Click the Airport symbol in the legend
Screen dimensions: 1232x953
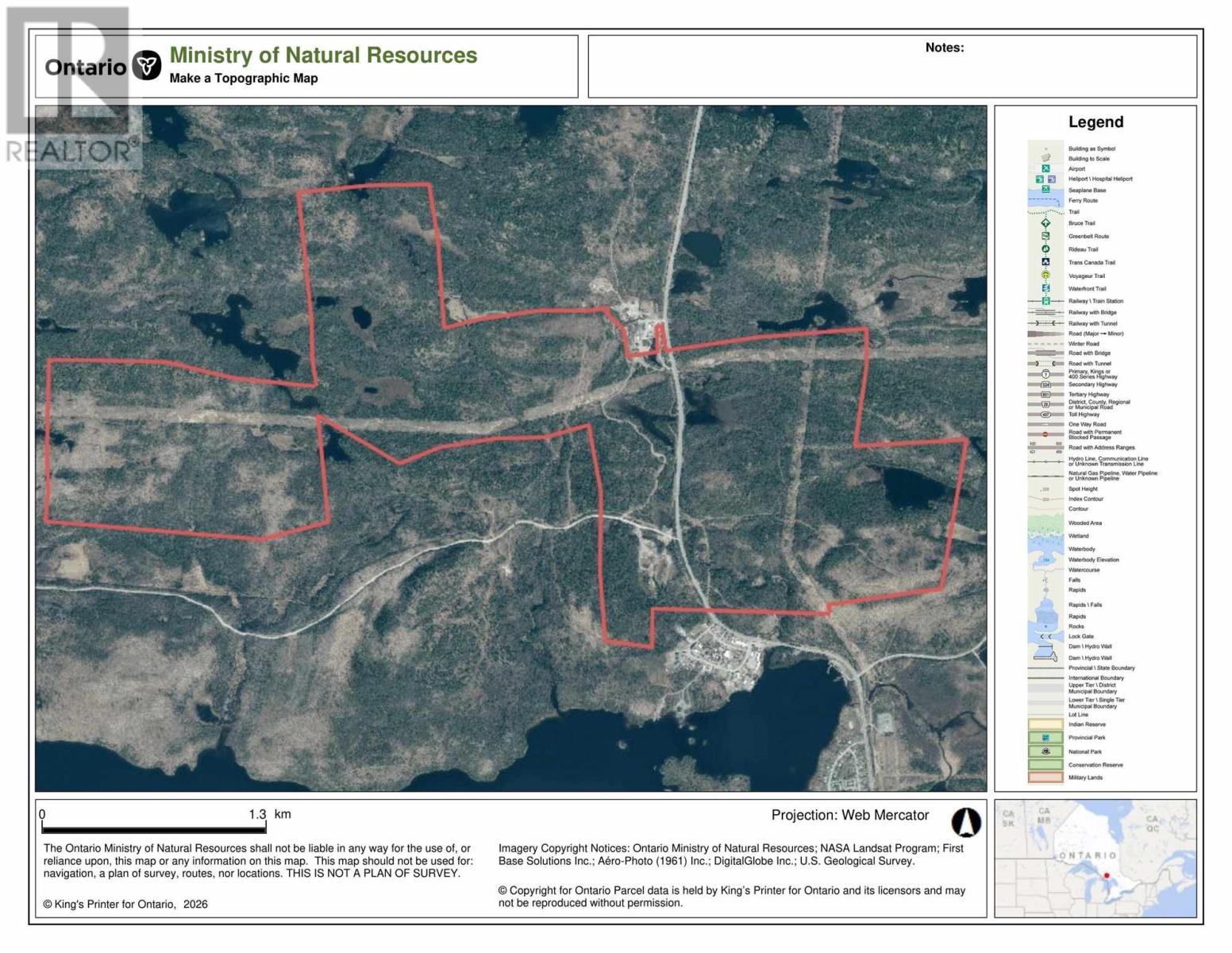(x=1045, y=168)
